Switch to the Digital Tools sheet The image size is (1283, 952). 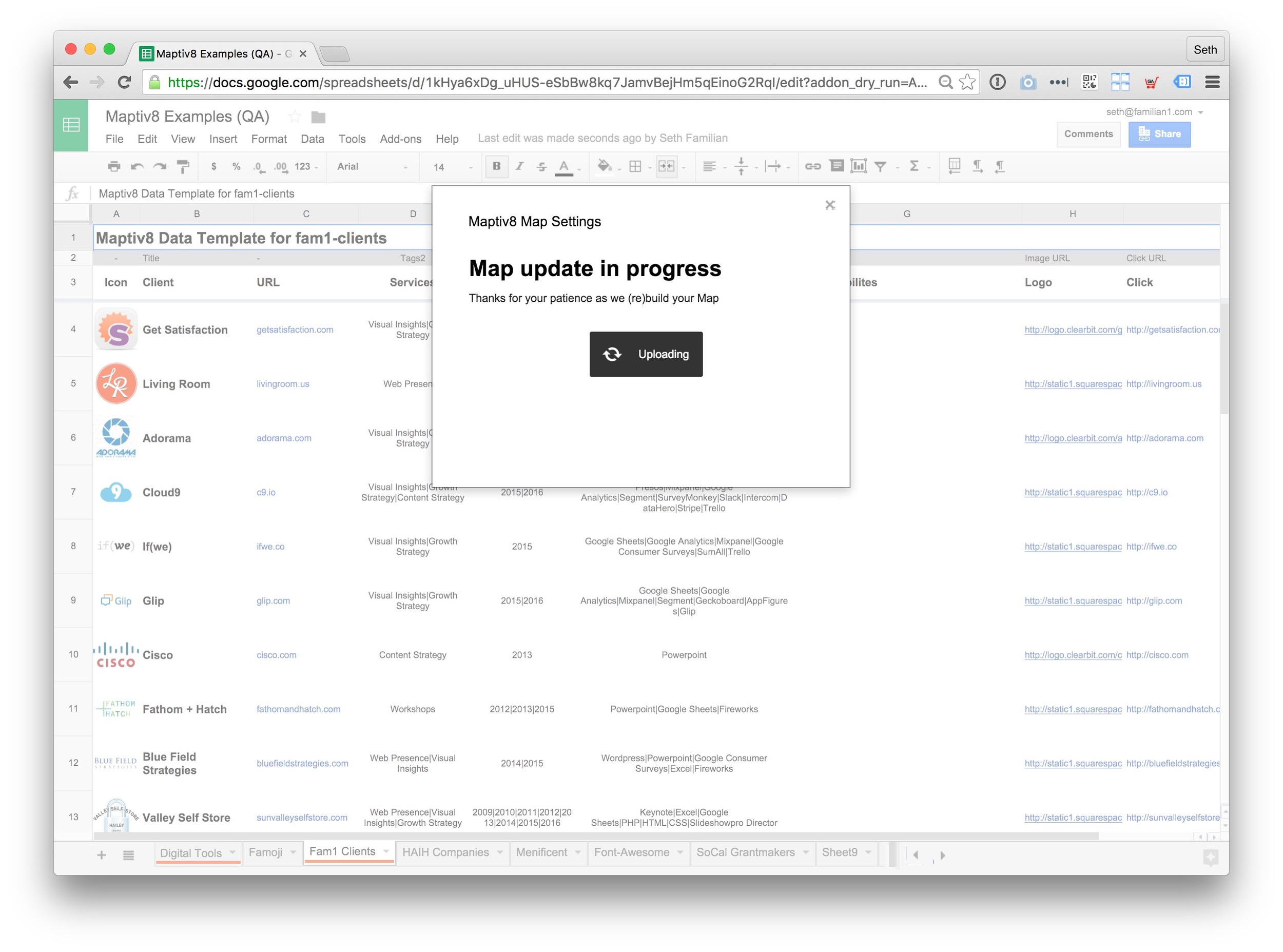click(191, 853)
